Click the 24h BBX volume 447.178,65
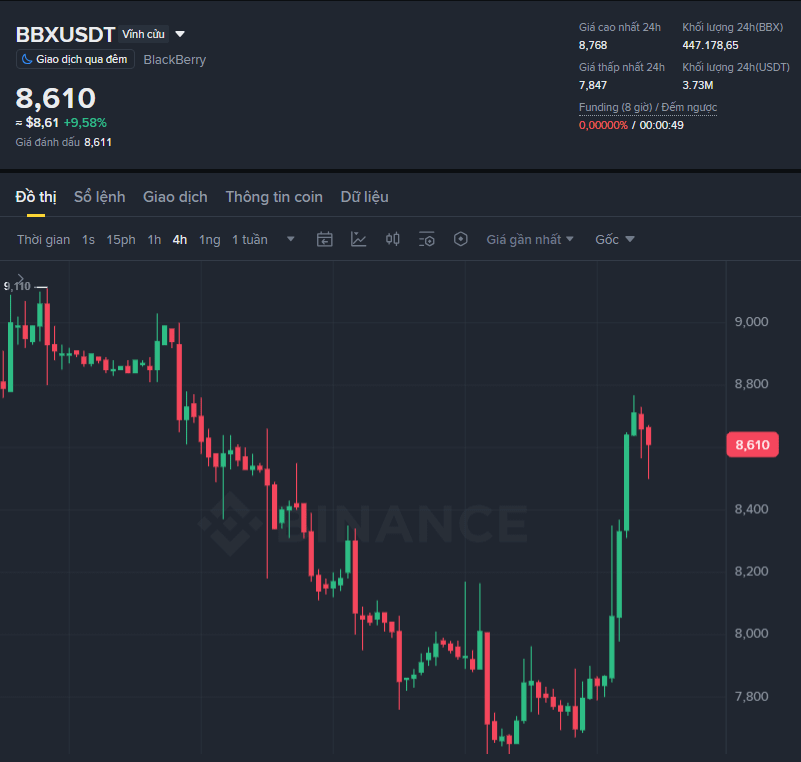The image size is (801, 762). click(711, 45)
